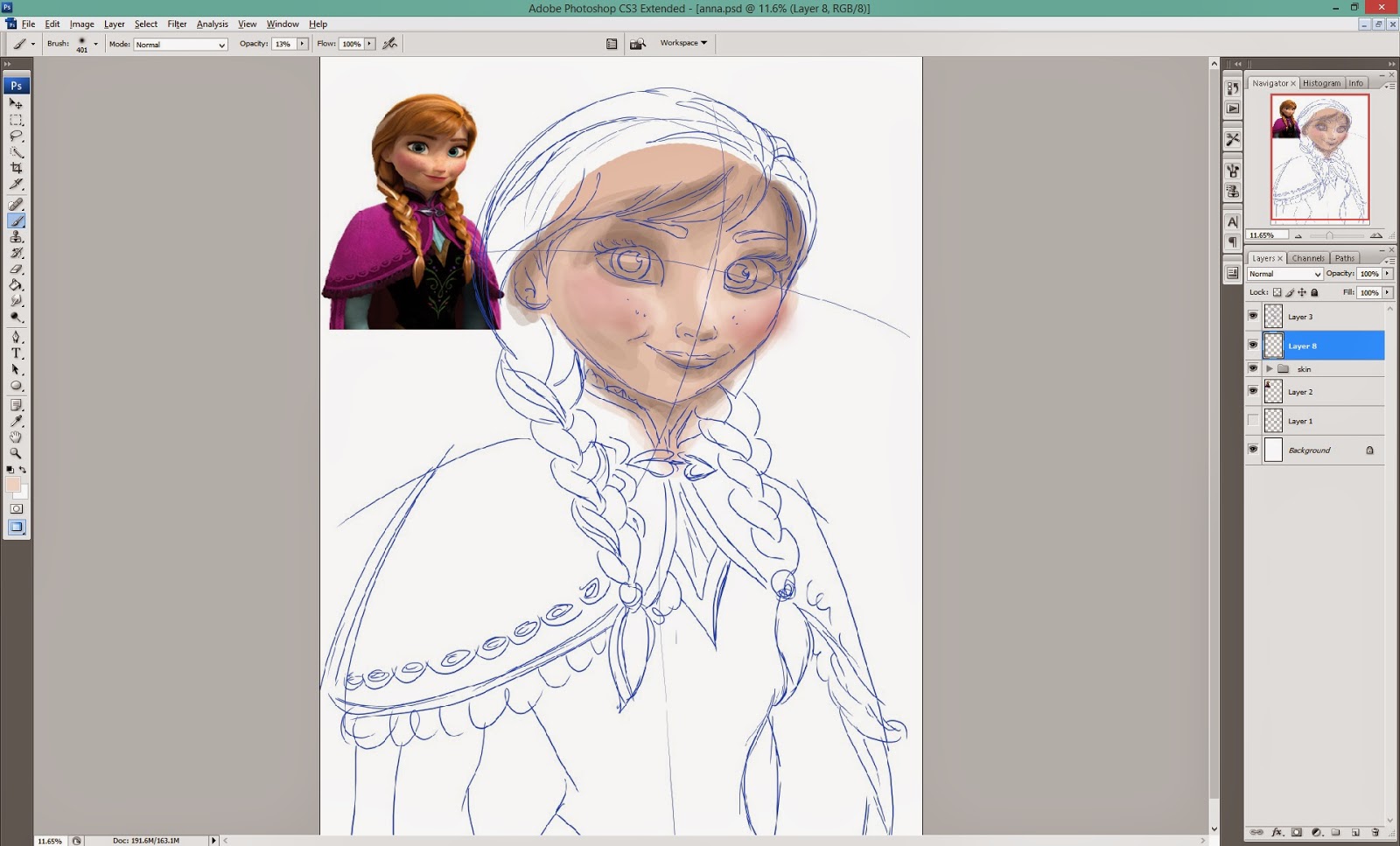Select the Rectangular Marquee tool

[x=16, y=120]
